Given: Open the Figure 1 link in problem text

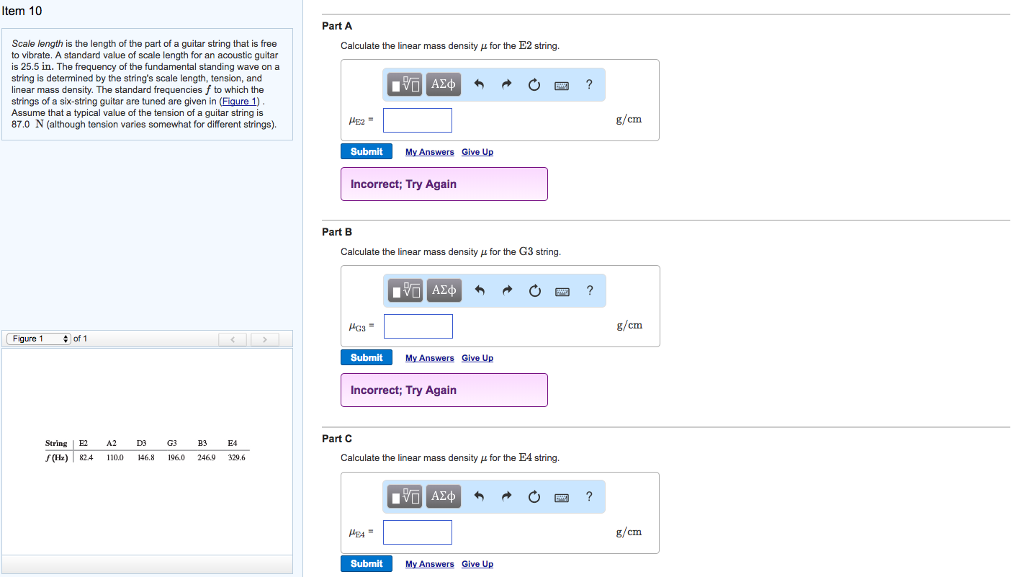Looking at the screenshot, I should (240, 101).
